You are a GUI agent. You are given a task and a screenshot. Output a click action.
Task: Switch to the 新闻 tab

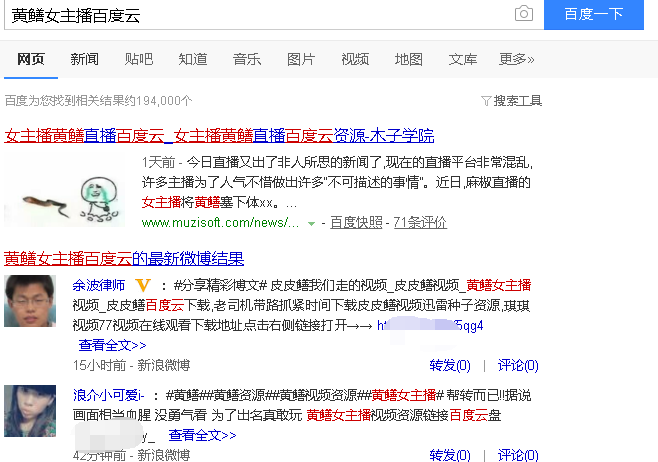pyautogui.click(x=84, y=59)
